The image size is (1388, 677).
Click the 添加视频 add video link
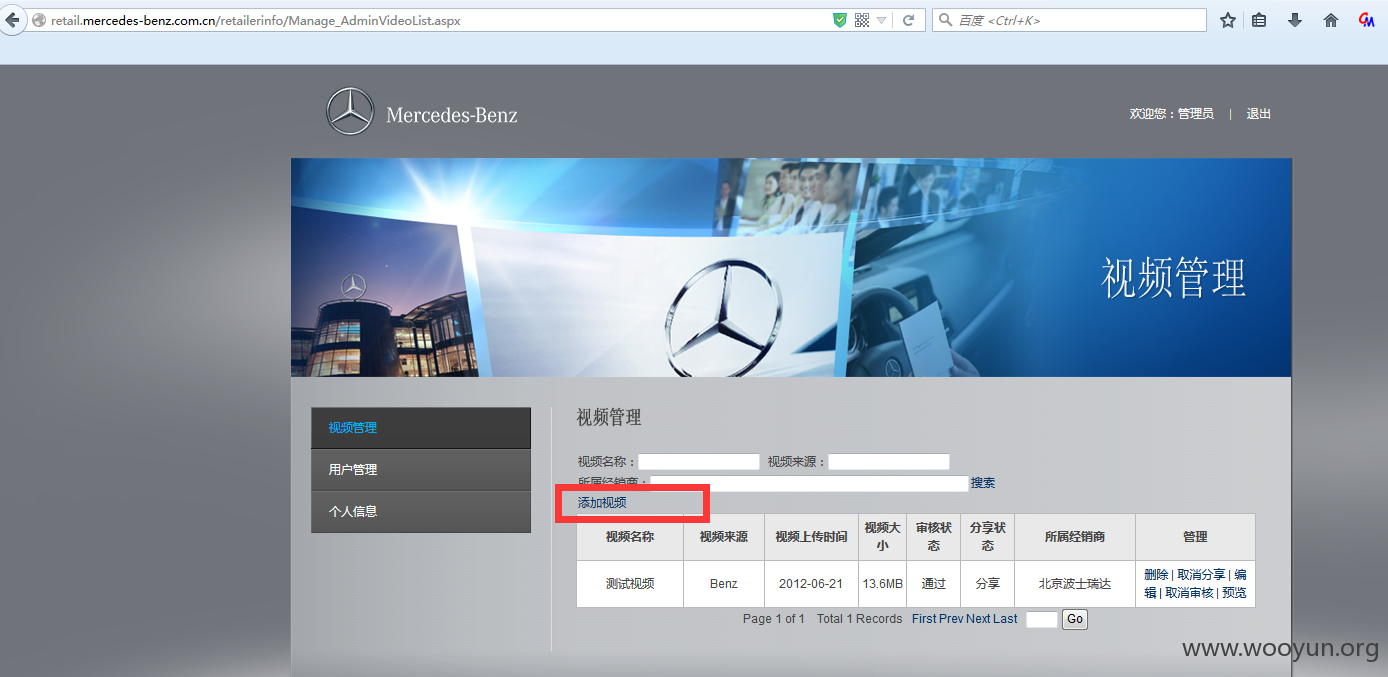602,503
